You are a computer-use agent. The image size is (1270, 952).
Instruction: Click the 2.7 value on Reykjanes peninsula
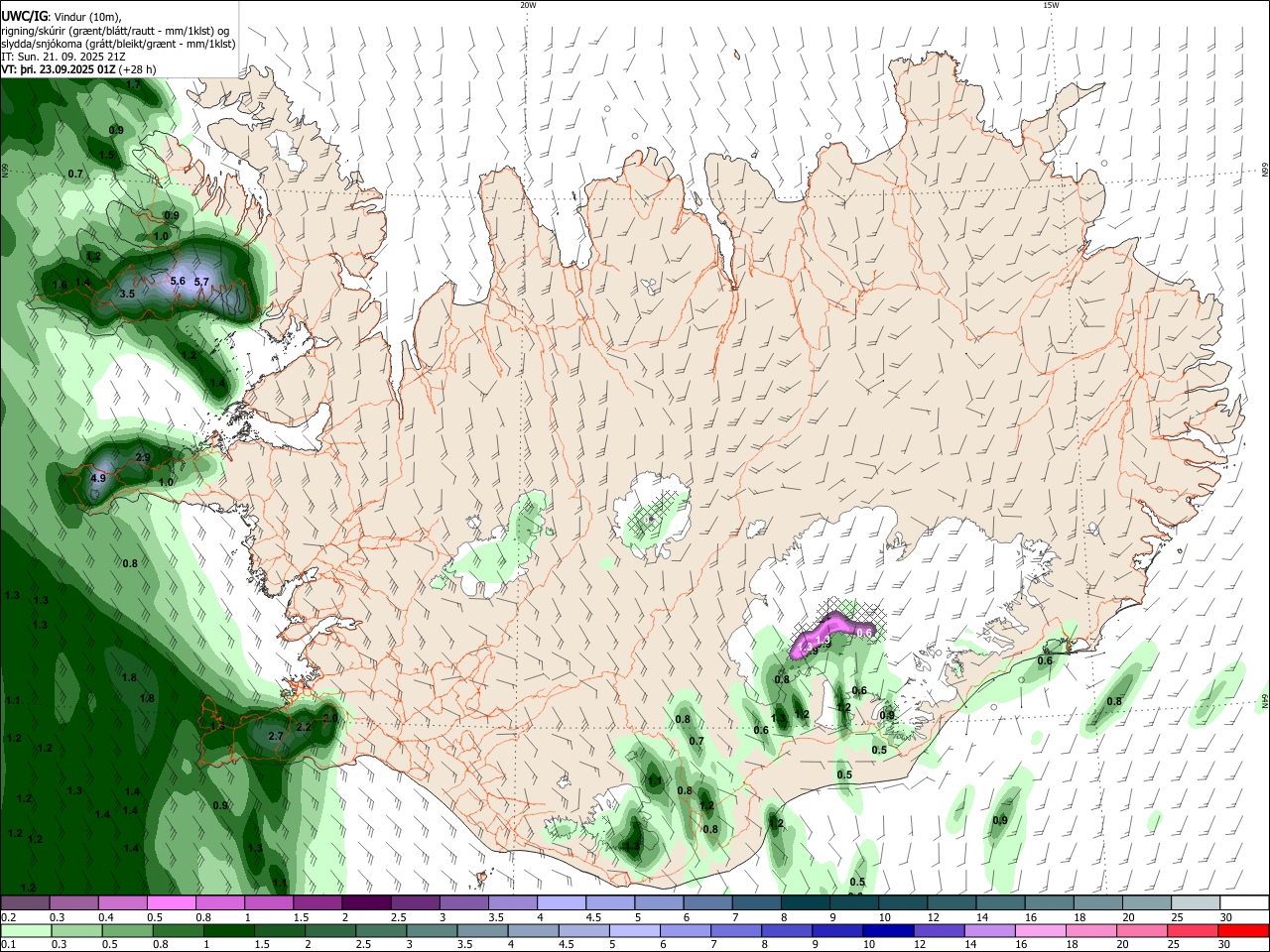click(x=277, y=736)
